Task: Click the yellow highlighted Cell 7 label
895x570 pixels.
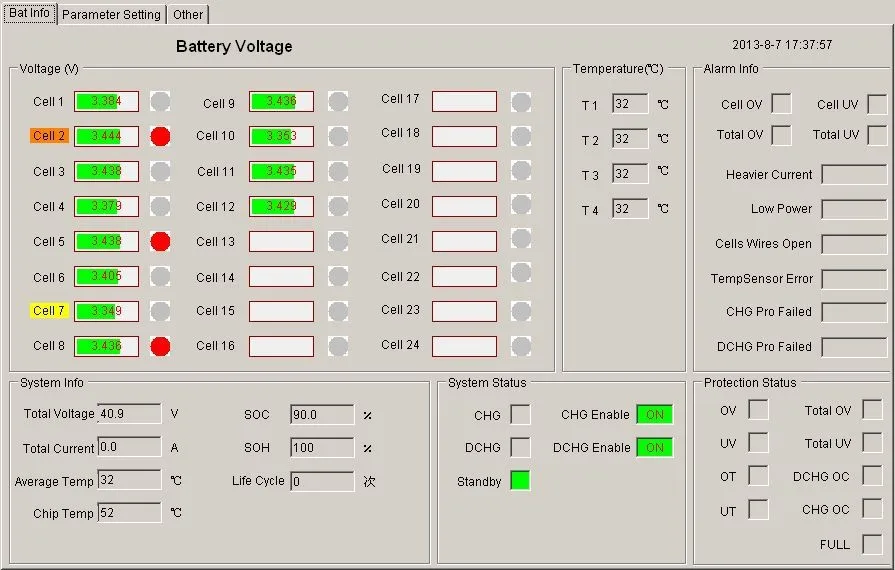Action: [x=49, y=310]
